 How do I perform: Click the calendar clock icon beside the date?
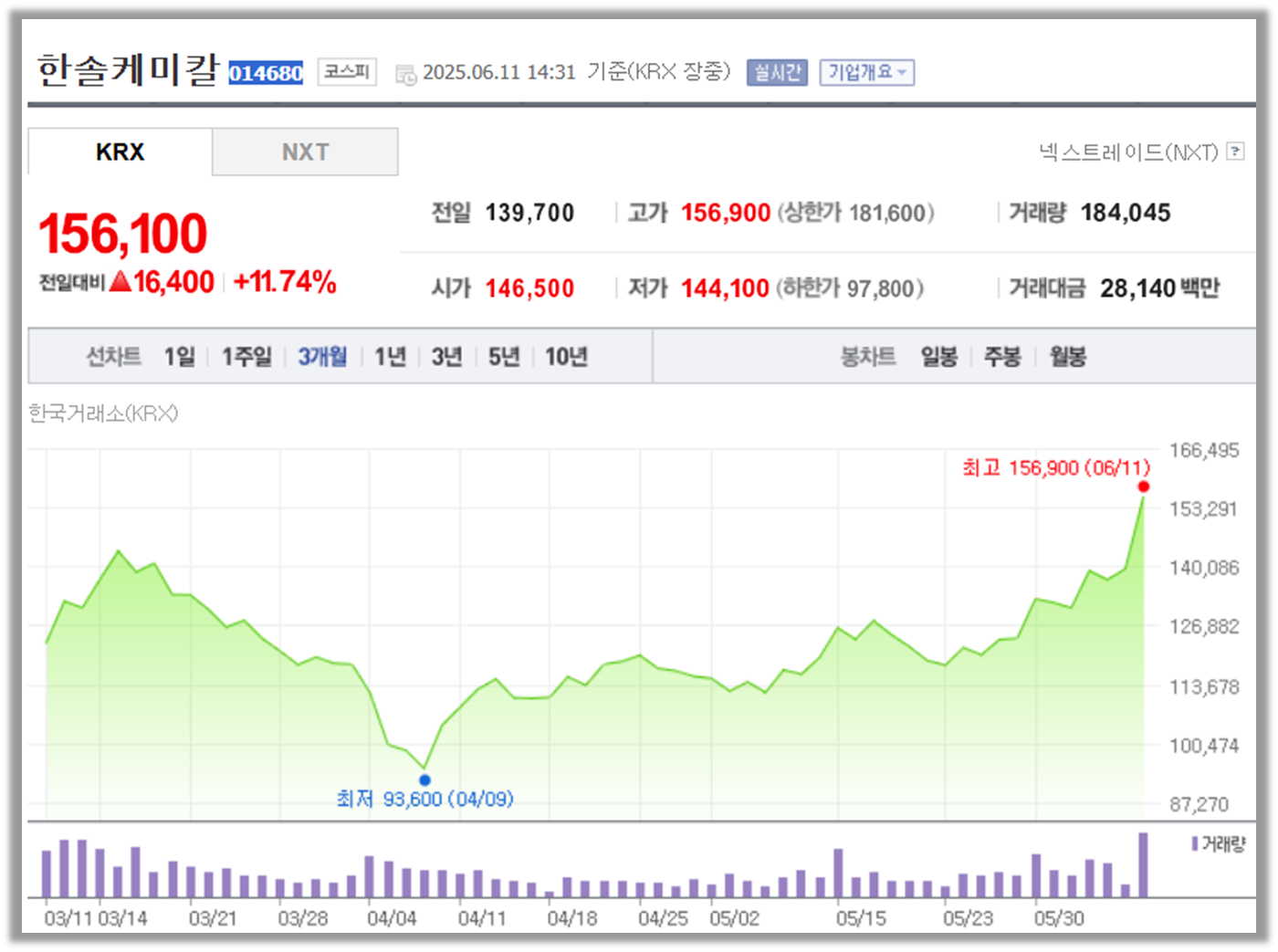pos(405,75)
